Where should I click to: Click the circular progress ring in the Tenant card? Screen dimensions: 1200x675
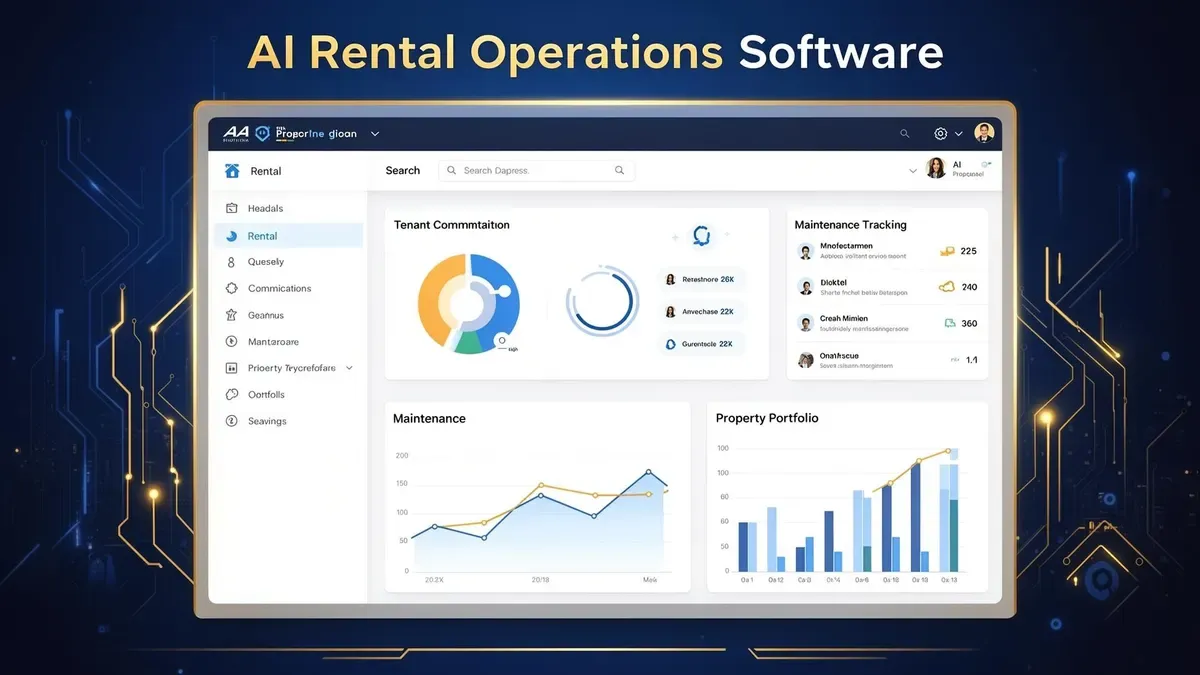[602, 301]
